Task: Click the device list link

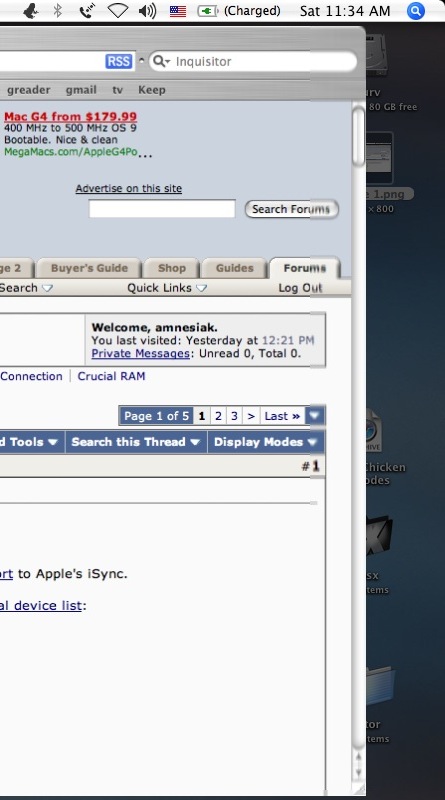Action: pyautogui.click(x=41, y=606)
